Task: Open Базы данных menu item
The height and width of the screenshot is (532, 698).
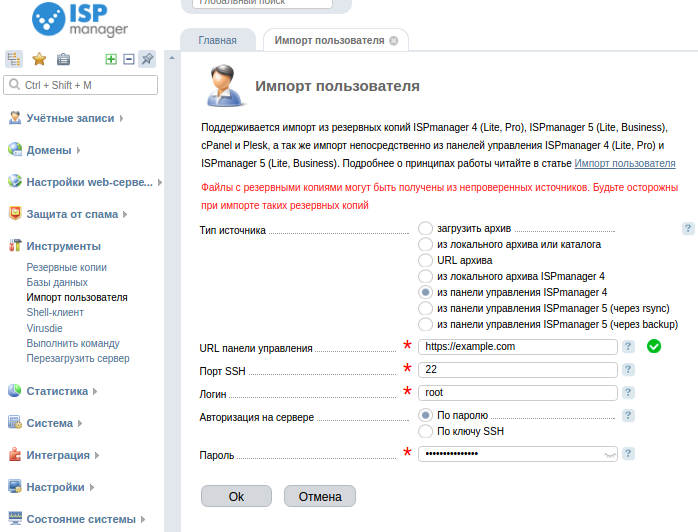Action: pyautogui.click(x=57, y=282)
